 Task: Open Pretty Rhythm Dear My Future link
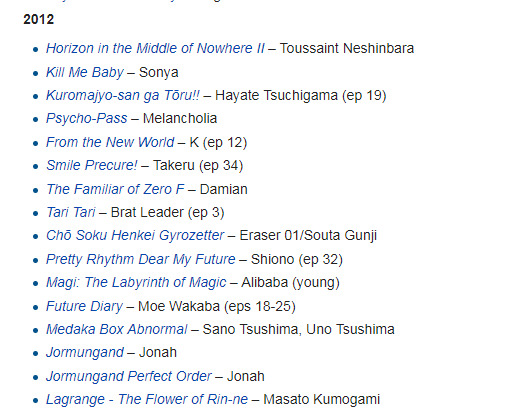coord(141,260)
